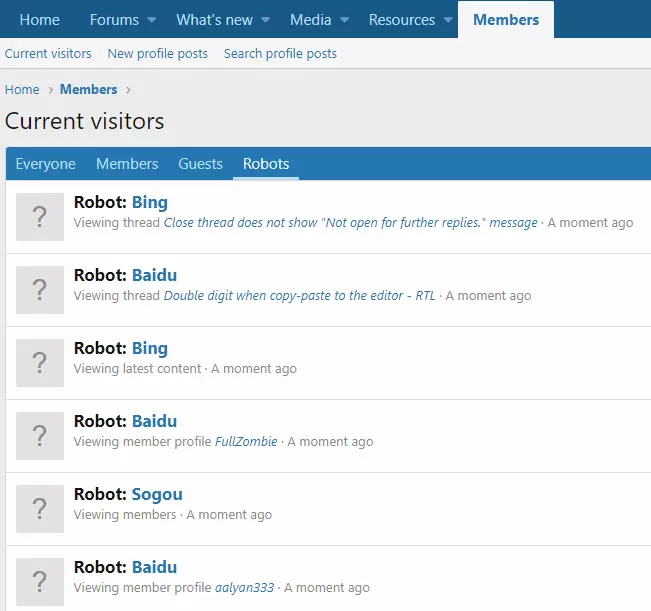Click avatar of Bing robot viewing Close thread topic
The height and width of the screenshot is (611, 651).
tap(40, 217)
